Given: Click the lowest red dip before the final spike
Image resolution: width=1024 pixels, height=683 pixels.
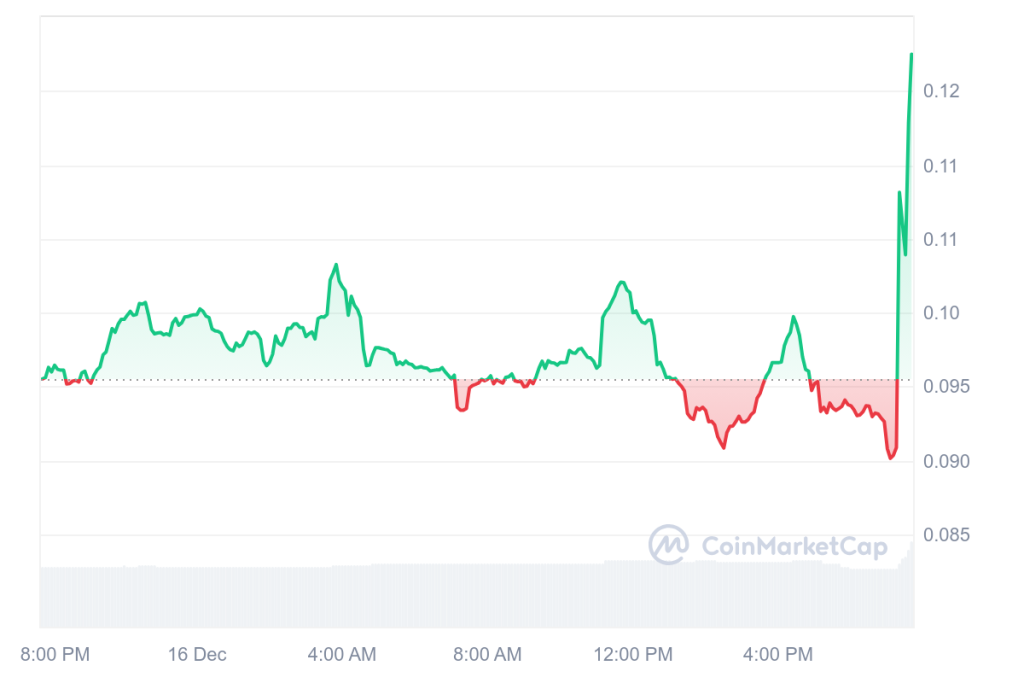Looking at the screenshot, I should pyautogui.click(x=890, y=457).
